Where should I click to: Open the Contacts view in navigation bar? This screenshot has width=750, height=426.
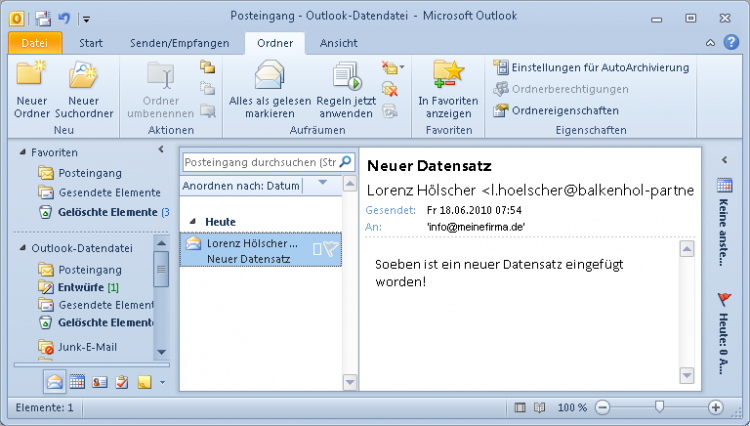99,381
